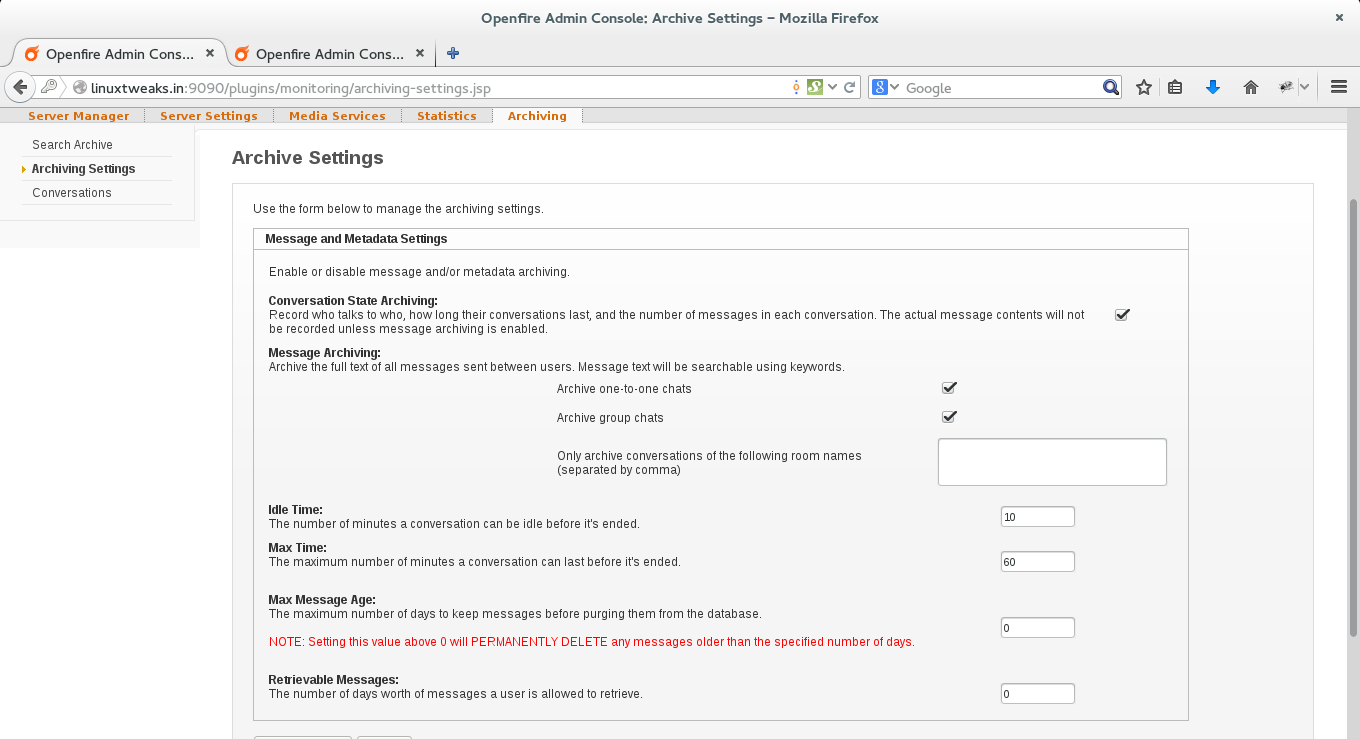This screenshot has height=739, width=1360.
Task: Bookmark this page with the star icon
Action: pos(1144,87)
